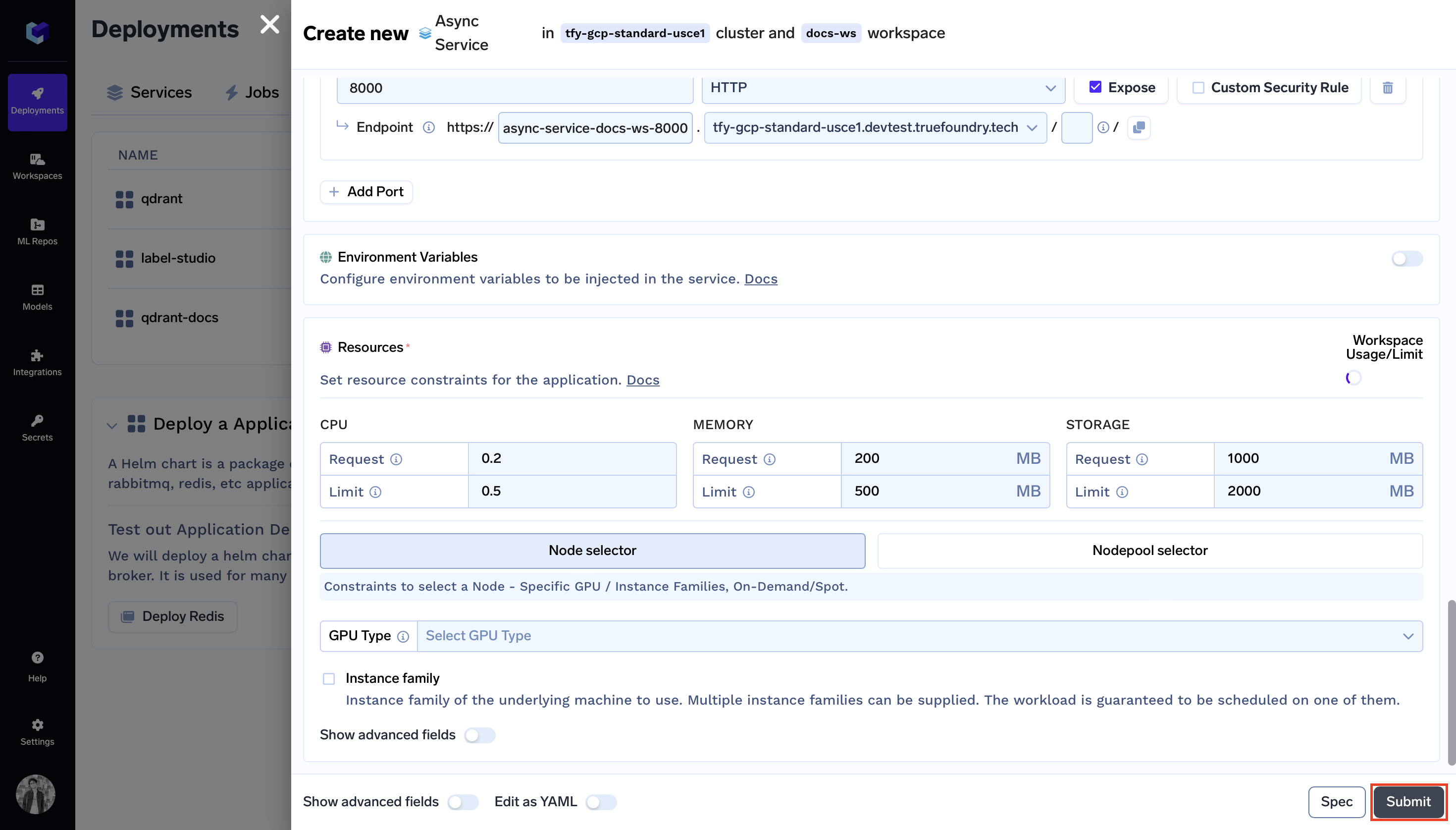Open Models in the sidebar

point(37,298)
